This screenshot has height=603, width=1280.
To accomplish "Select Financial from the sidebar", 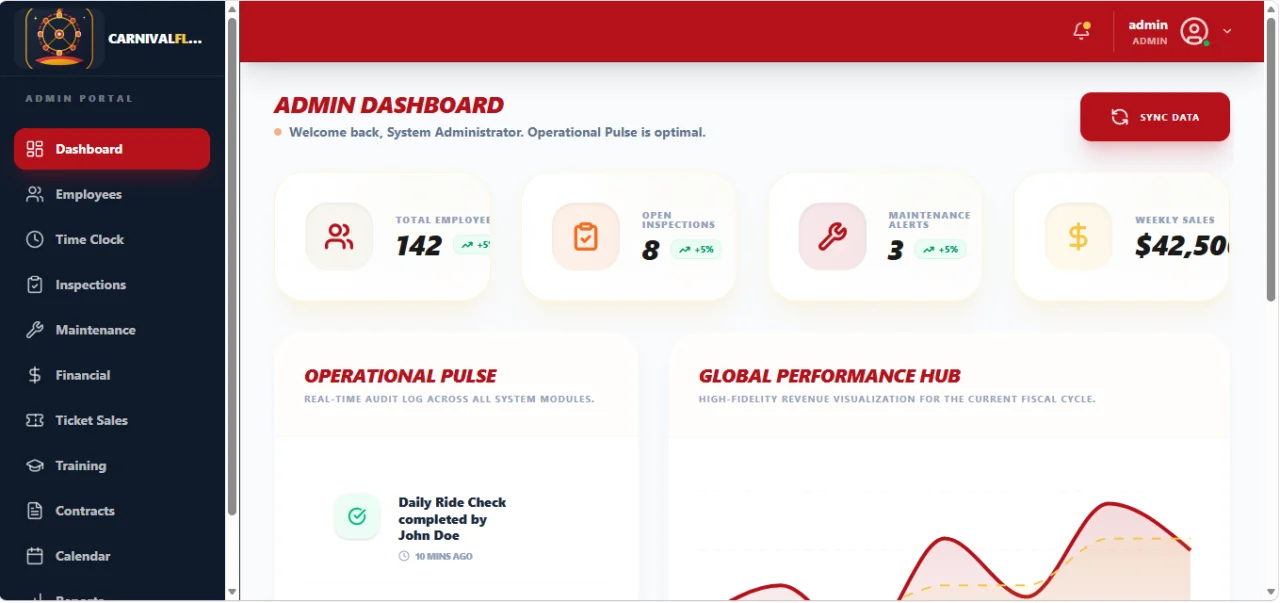I will click(x=112, y=375).
